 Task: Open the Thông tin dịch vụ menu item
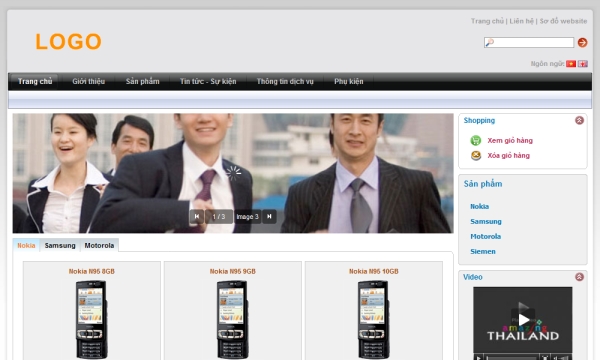[x=285, y=81]
